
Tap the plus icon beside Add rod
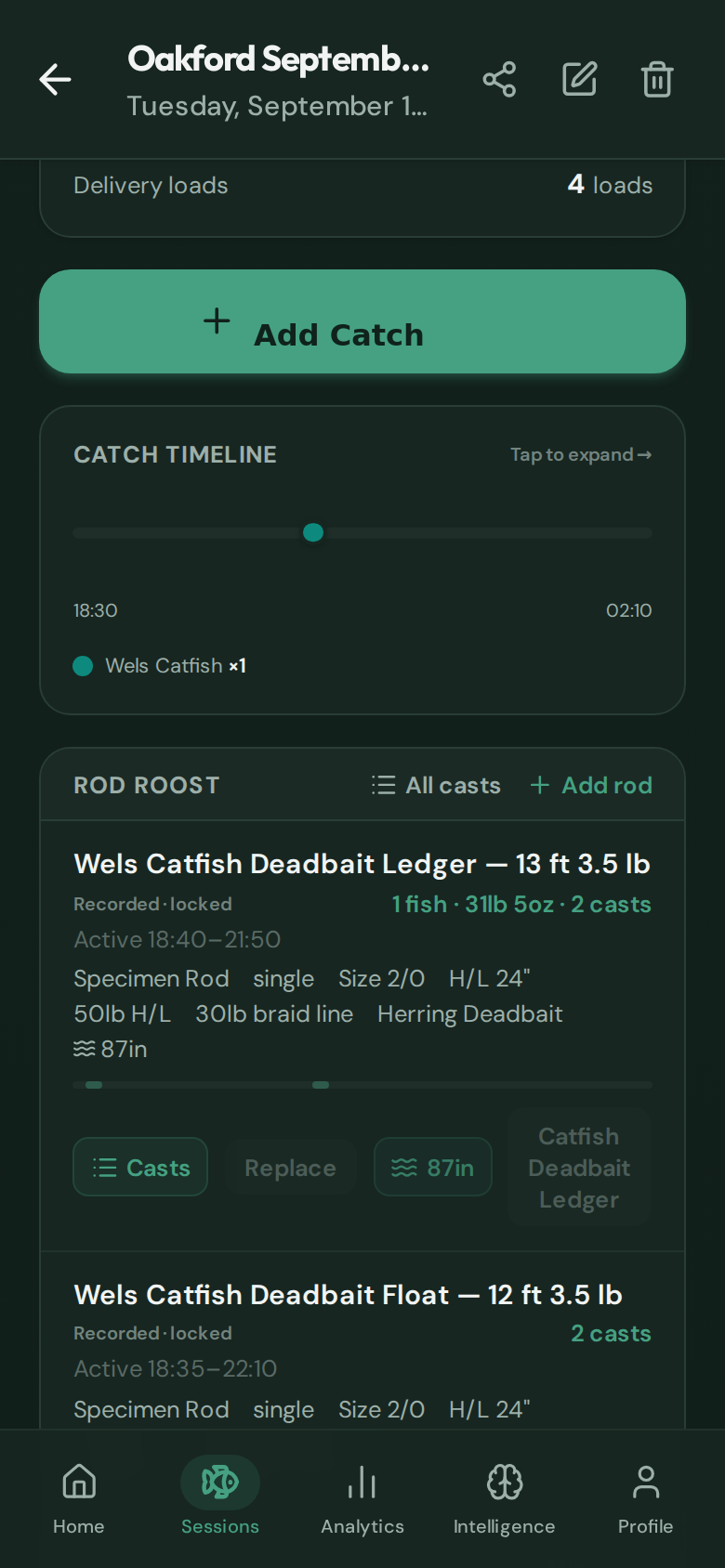tap(539, 785)
